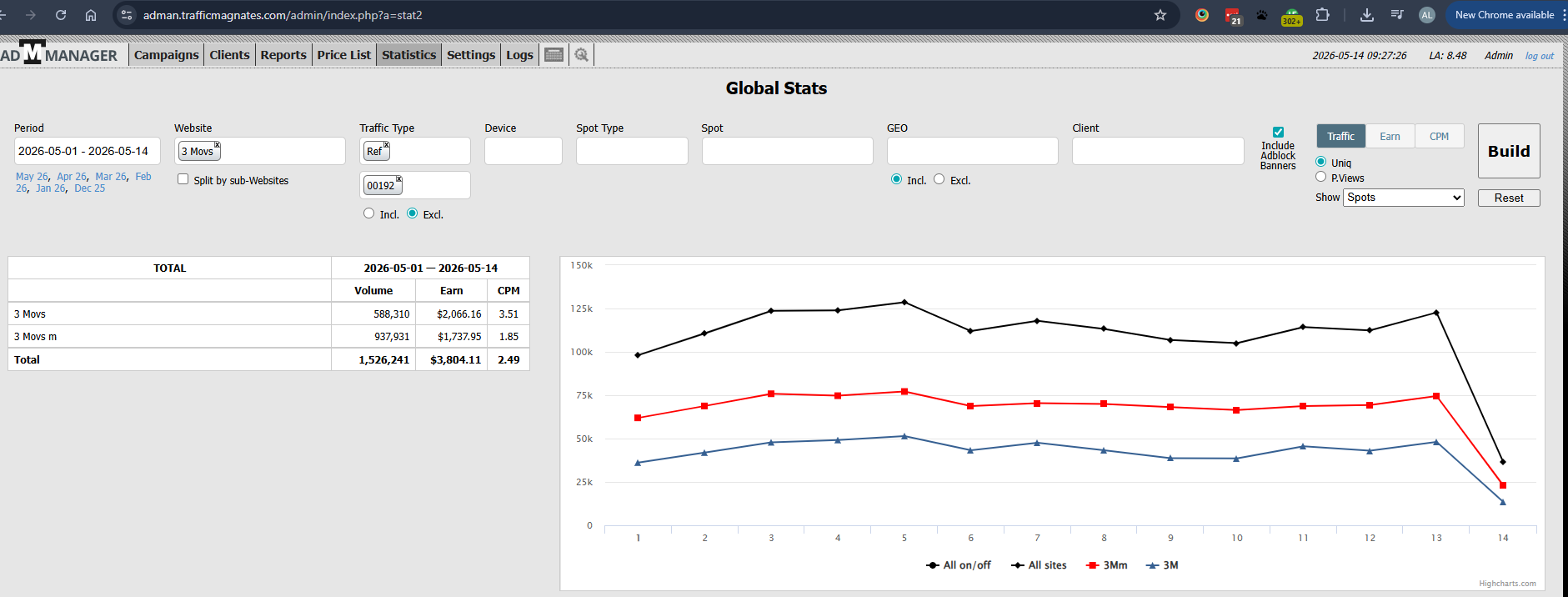Open Chrome downloads icon
Screen dimensions: 1568x597
pyautogui.click(x=1367, y=15)
